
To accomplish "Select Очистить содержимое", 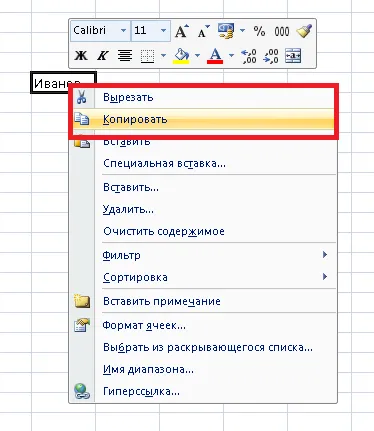I will tap(203, 231).
